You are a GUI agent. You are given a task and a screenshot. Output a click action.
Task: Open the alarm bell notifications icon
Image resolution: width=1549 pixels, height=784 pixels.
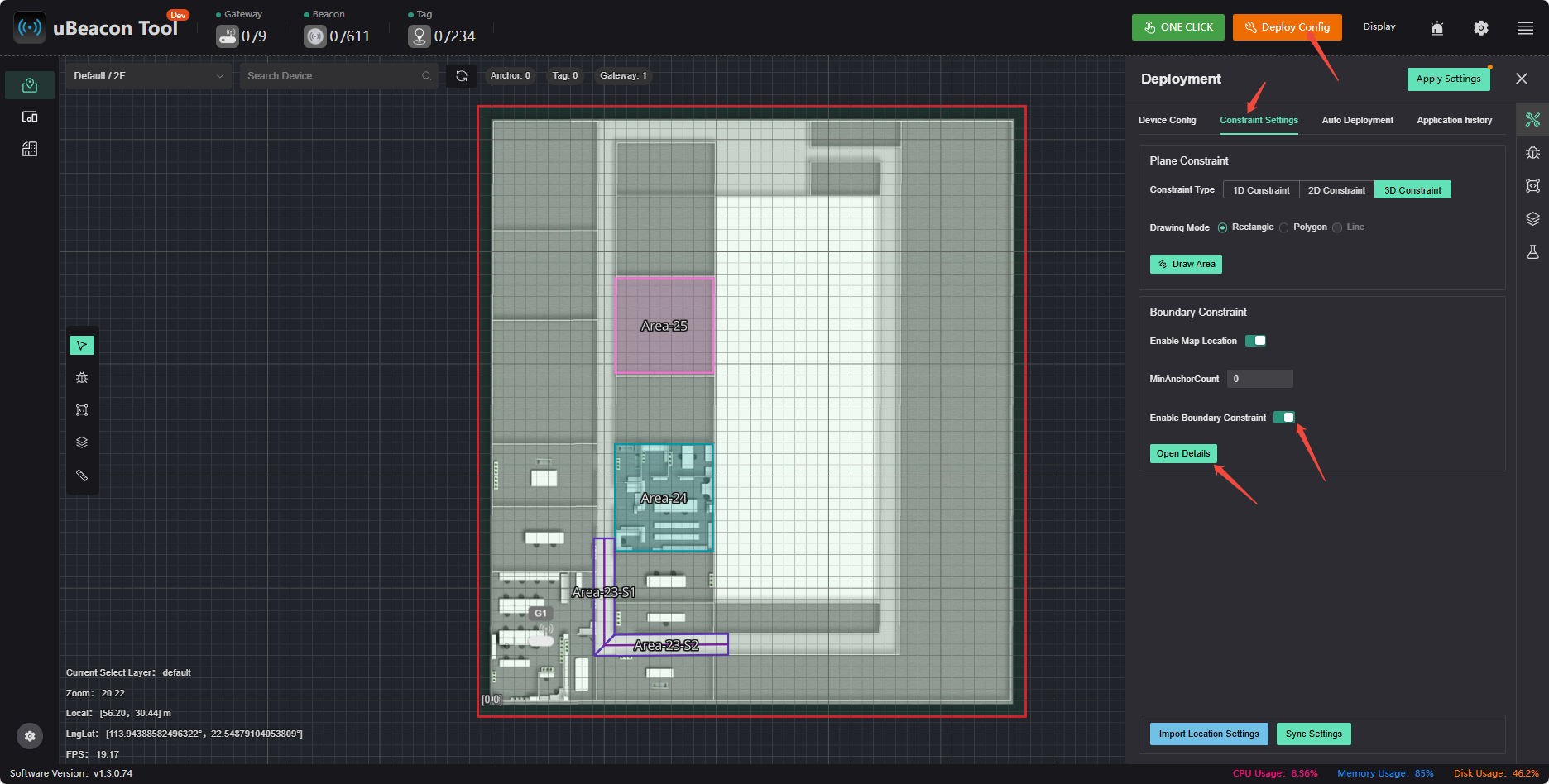point(1437,28)
